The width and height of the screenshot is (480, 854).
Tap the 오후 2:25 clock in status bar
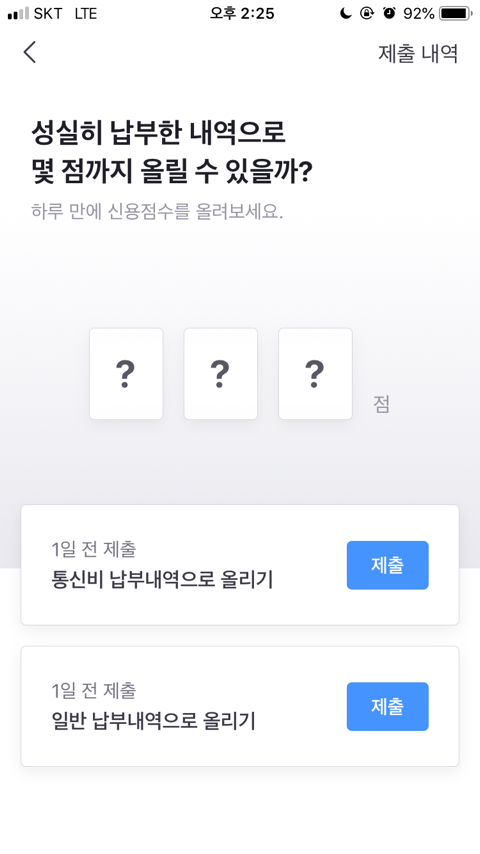click(242, 14)
